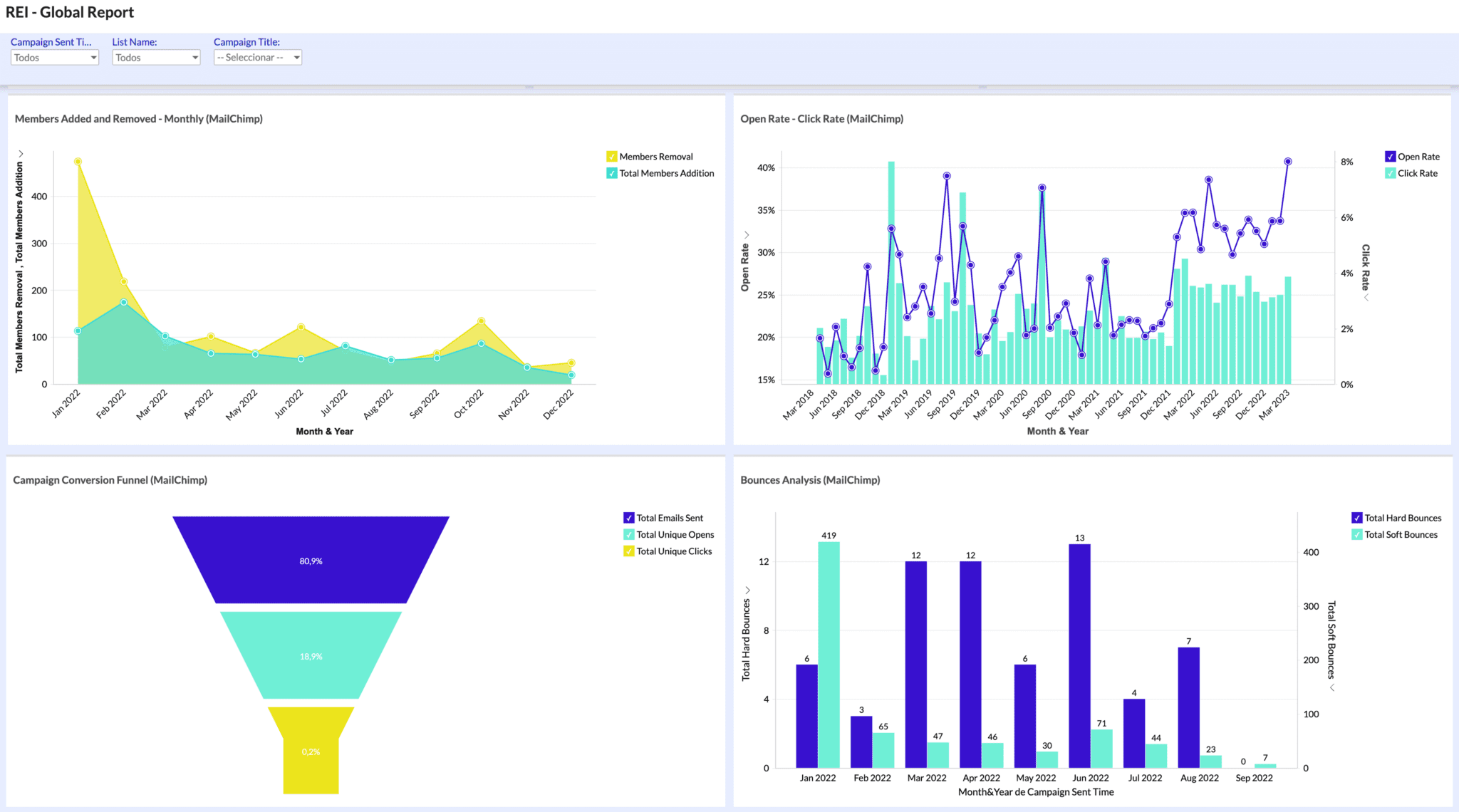Click the chevron above Total Hard Bounces axis

pyautogui.click(x=747, y=590)
